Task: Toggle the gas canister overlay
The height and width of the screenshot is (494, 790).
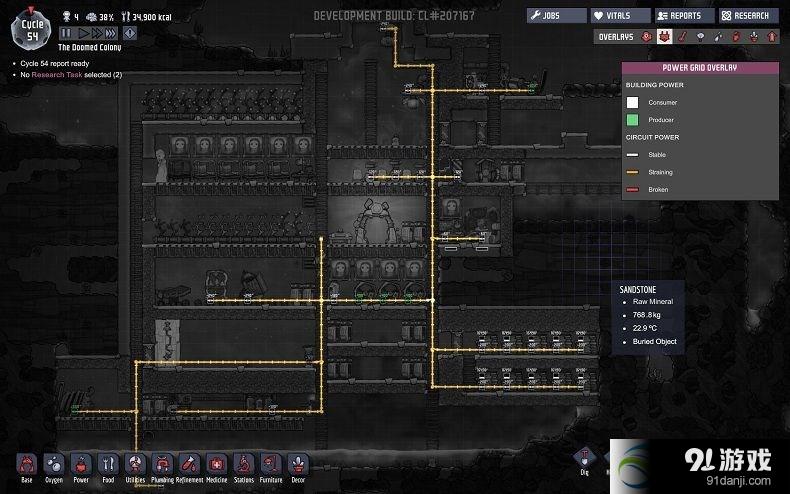Action: 736,36
